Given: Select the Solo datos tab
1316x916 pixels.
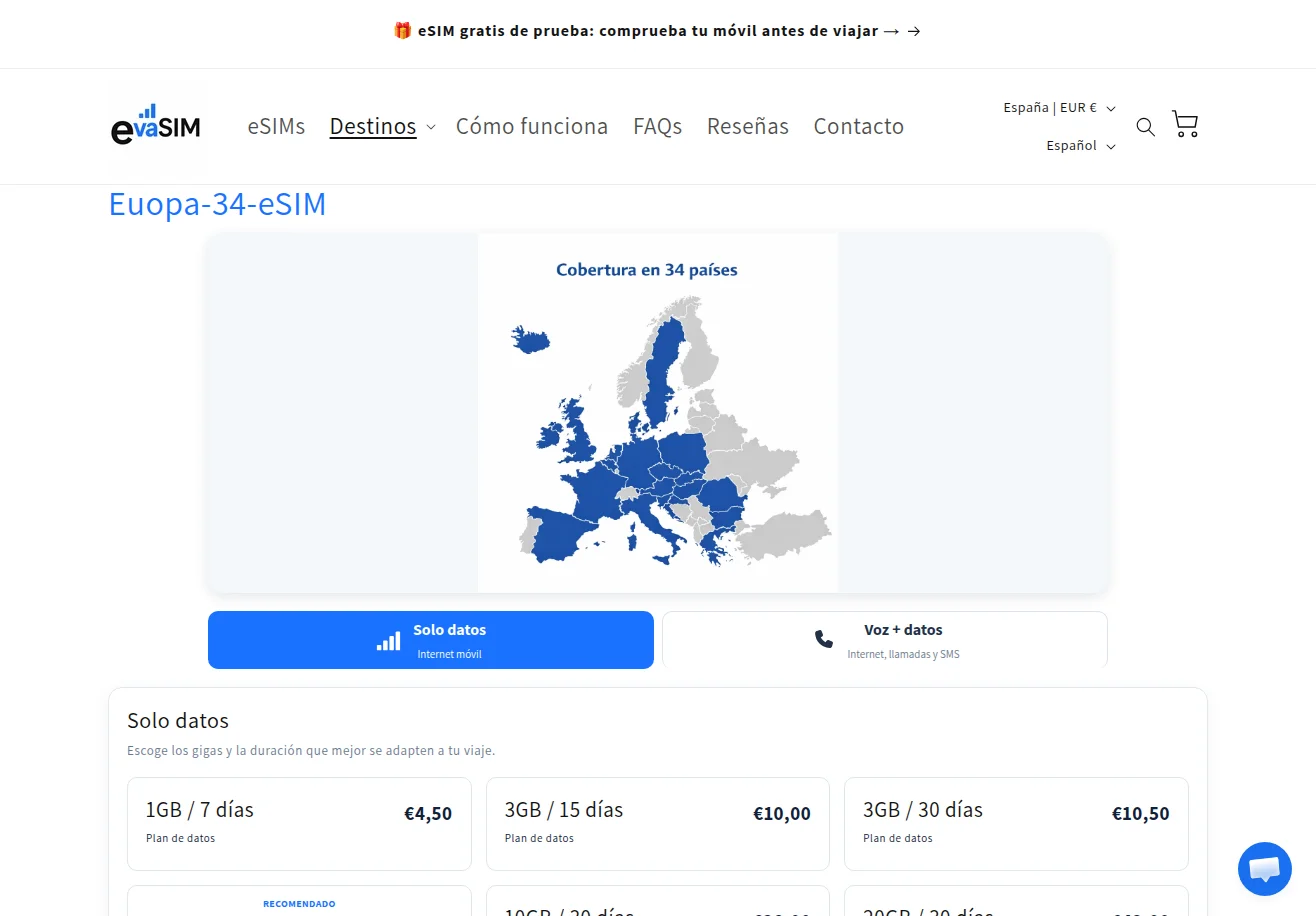Looking at the screenshot, I should point(431,640).
